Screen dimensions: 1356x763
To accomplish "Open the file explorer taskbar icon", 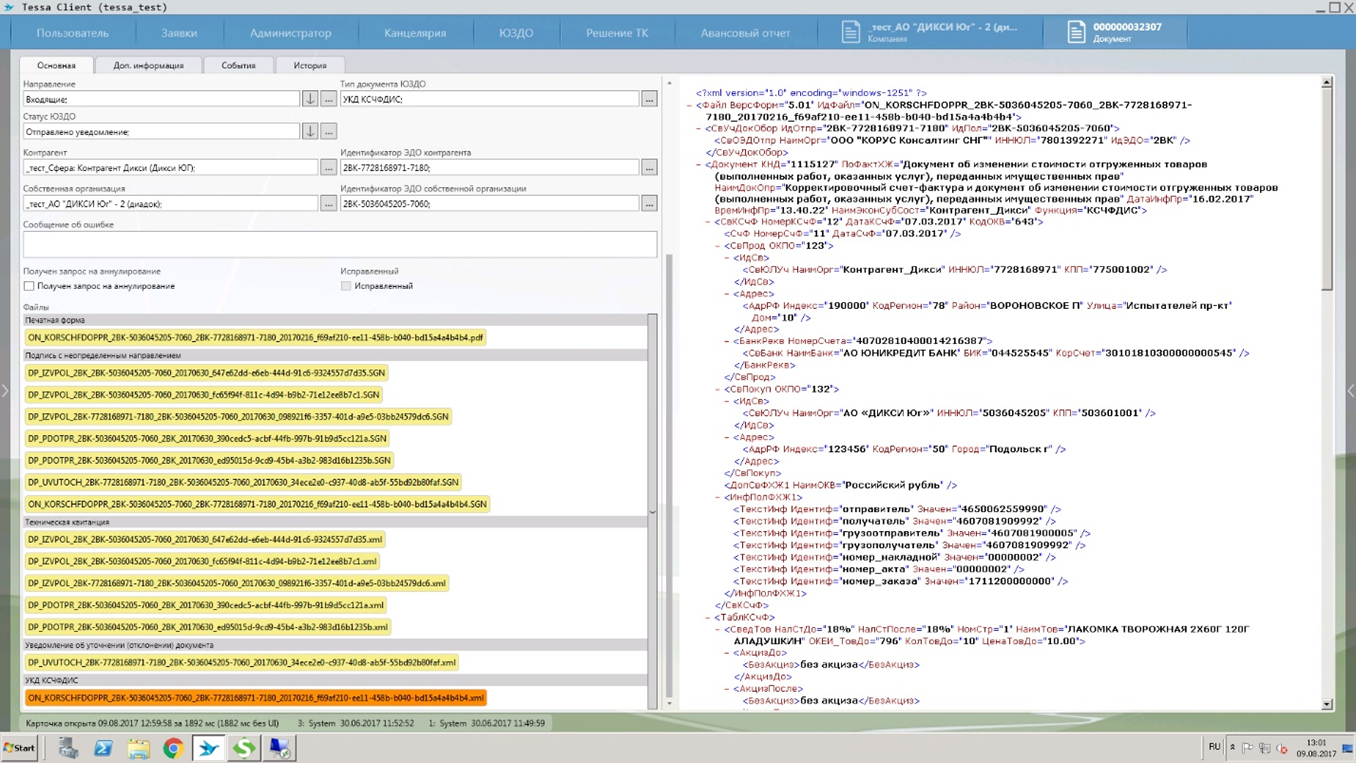I will pos(138,748).
